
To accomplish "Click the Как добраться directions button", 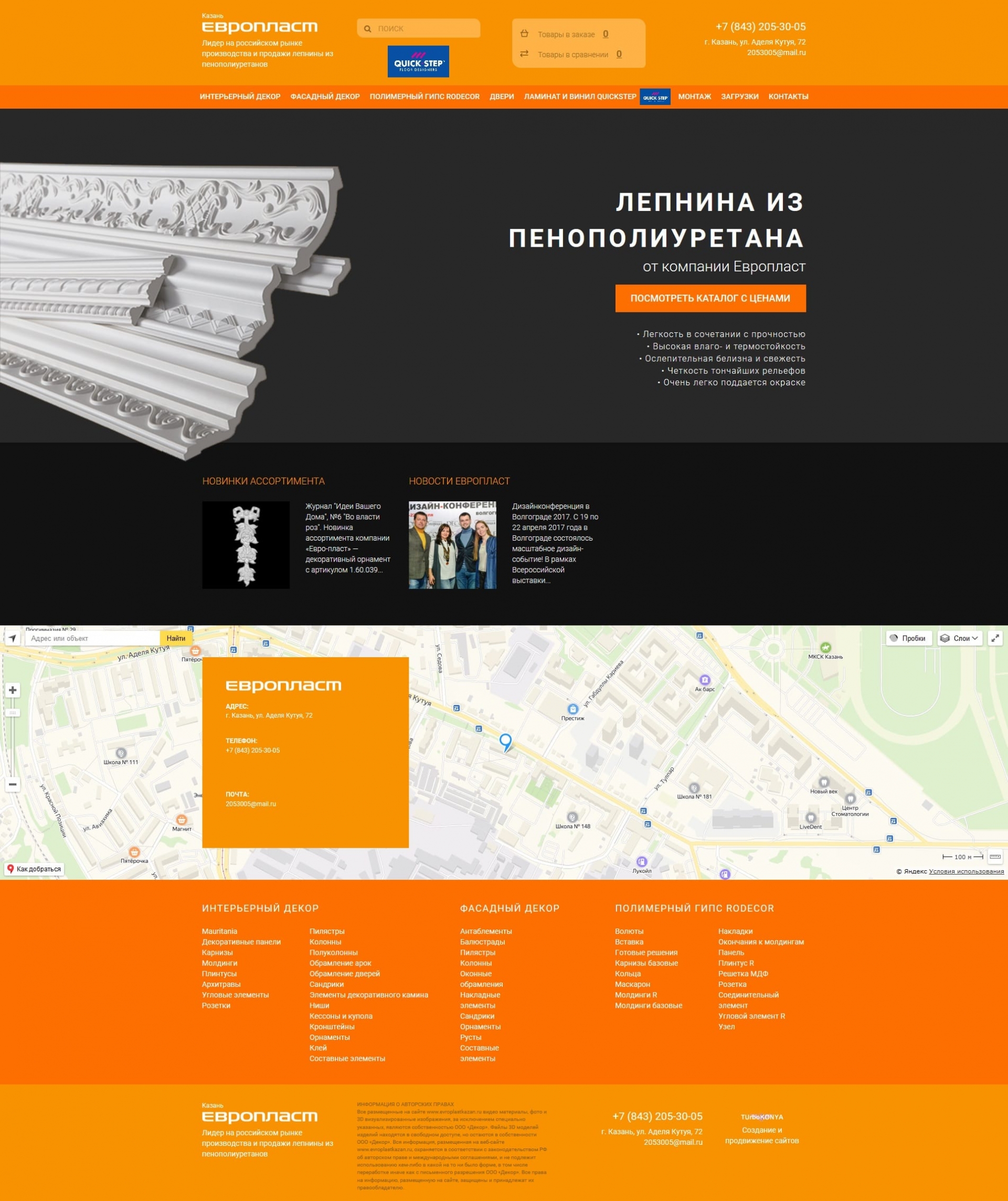I will 34,869.
